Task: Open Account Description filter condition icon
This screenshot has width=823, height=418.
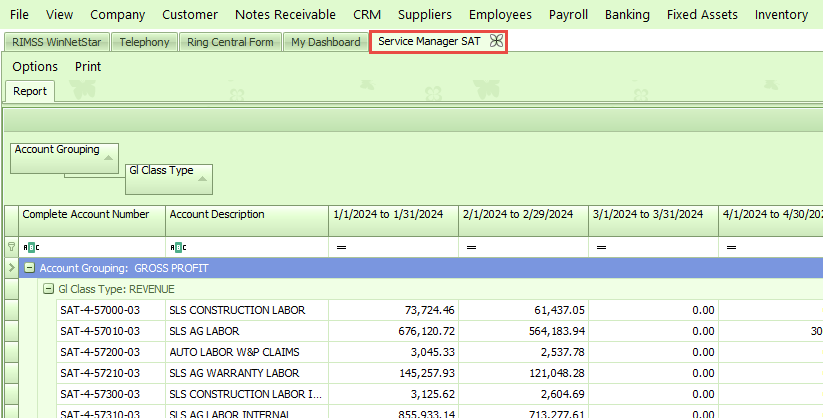Action: tap(177, 246)
